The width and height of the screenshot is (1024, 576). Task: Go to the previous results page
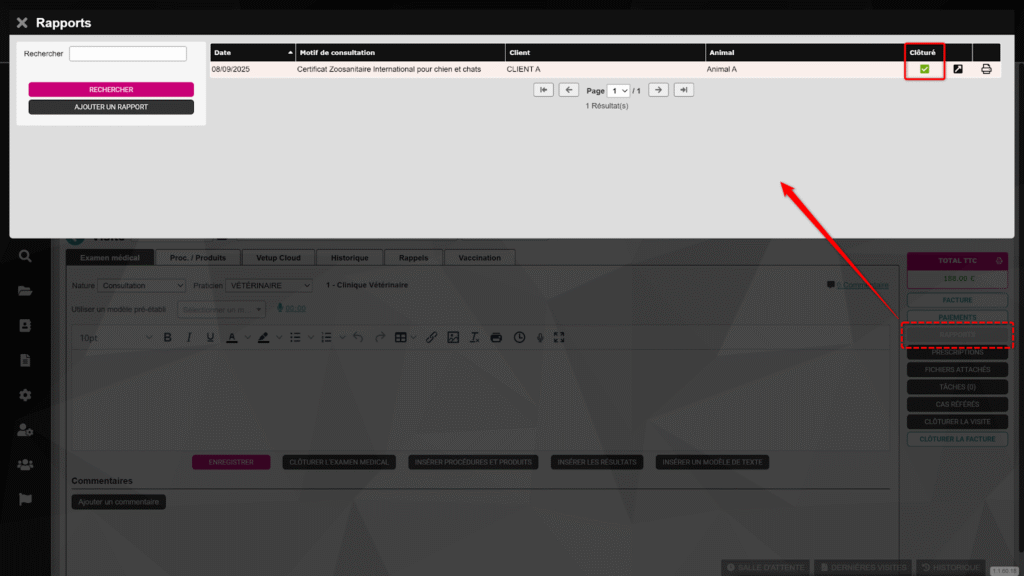pyautogui.click(x=569, y=90)
